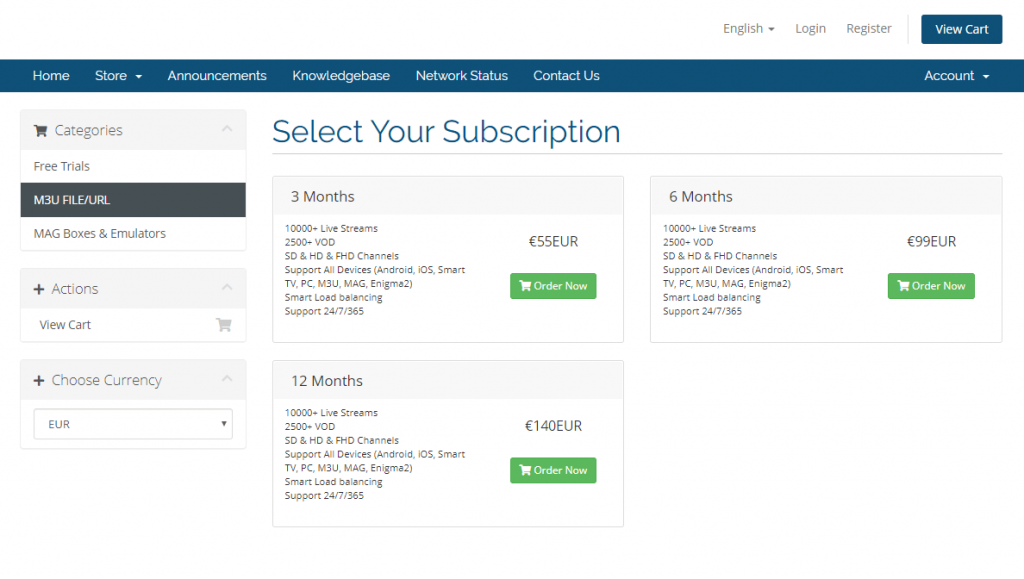Collapse the Choose Currency panel chevron
Viewport: 1024px width, 579px height.
(227, 379)
